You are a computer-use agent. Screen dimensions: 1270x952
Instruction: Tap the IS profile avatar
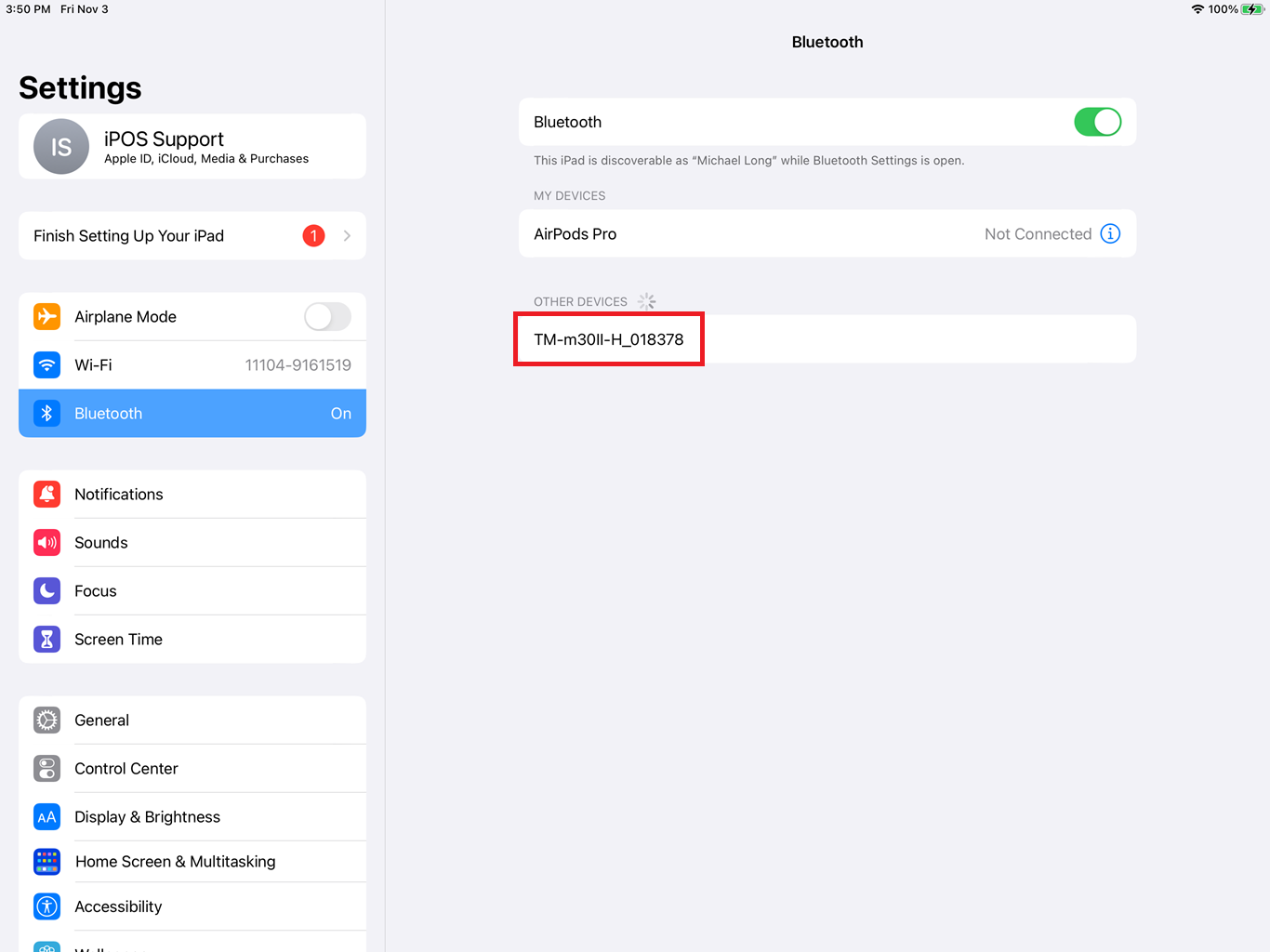[61, 147]
